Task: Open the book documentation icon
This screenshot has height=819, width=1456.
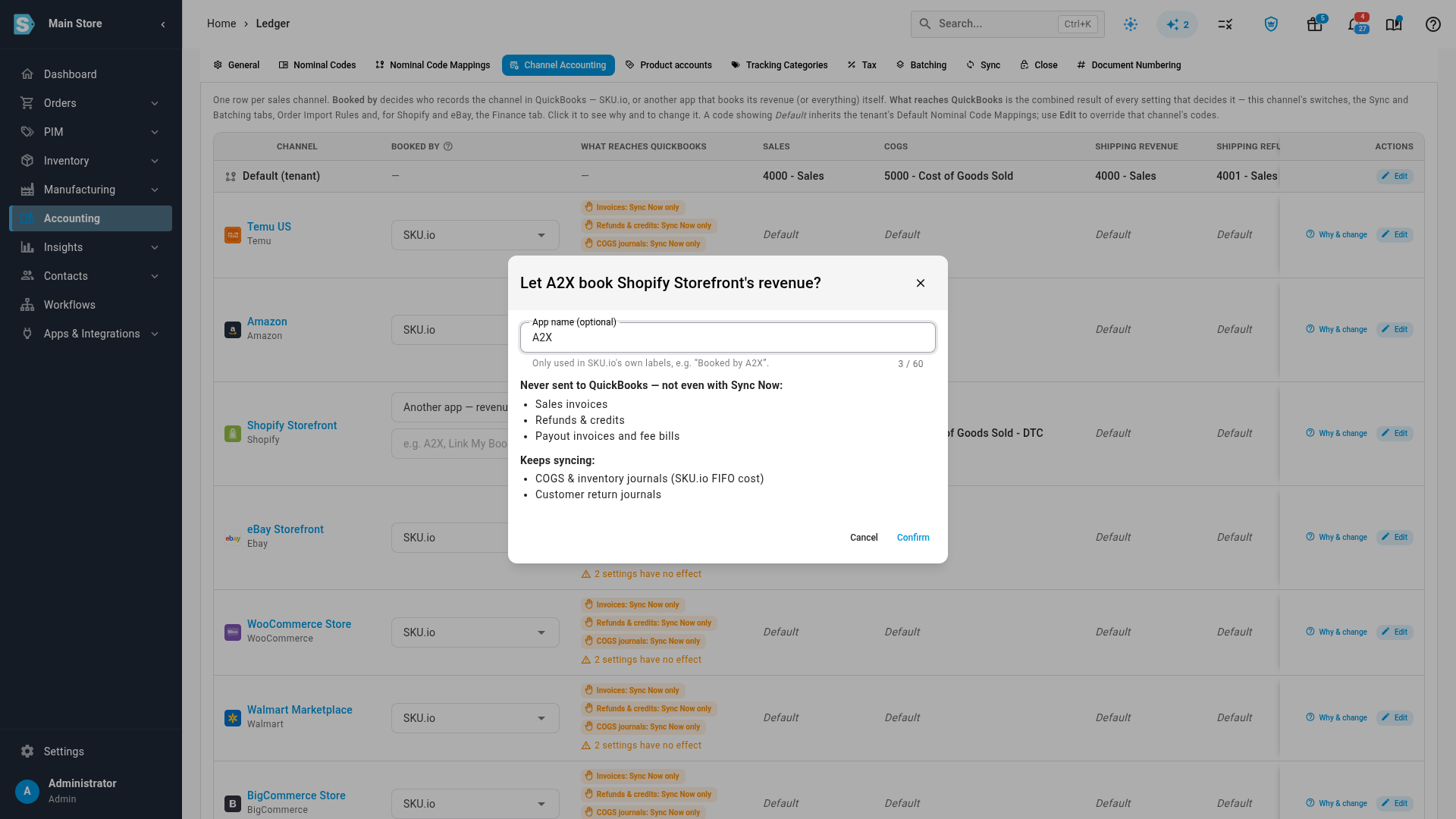Action: pos(1394,24)
